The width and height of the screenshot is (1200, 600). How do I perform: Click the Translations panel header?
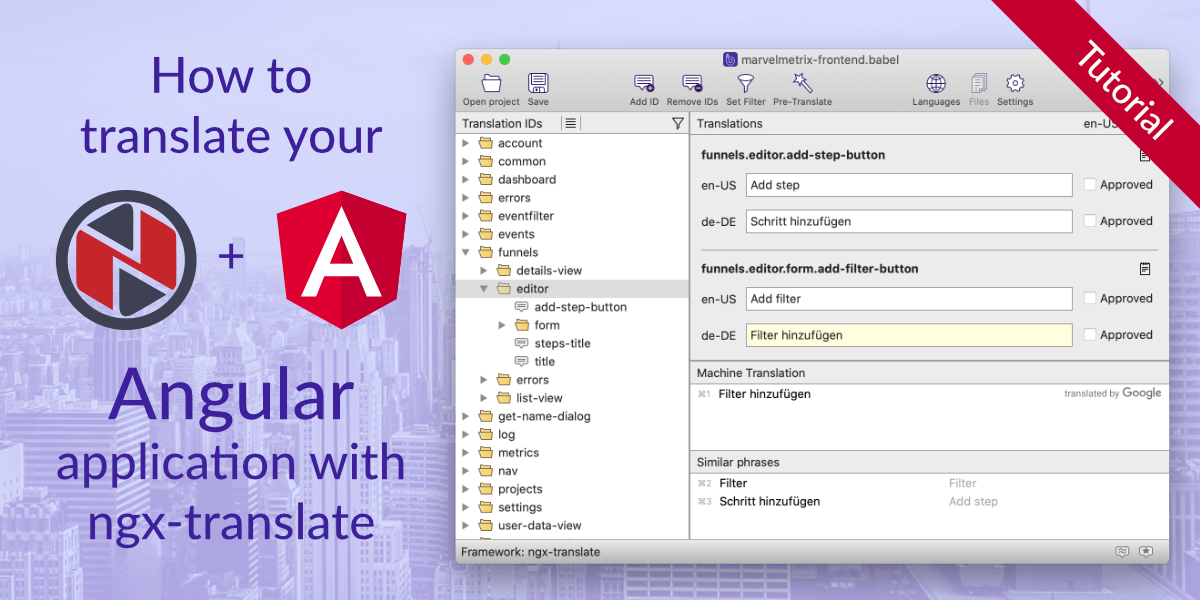point(729,123)
